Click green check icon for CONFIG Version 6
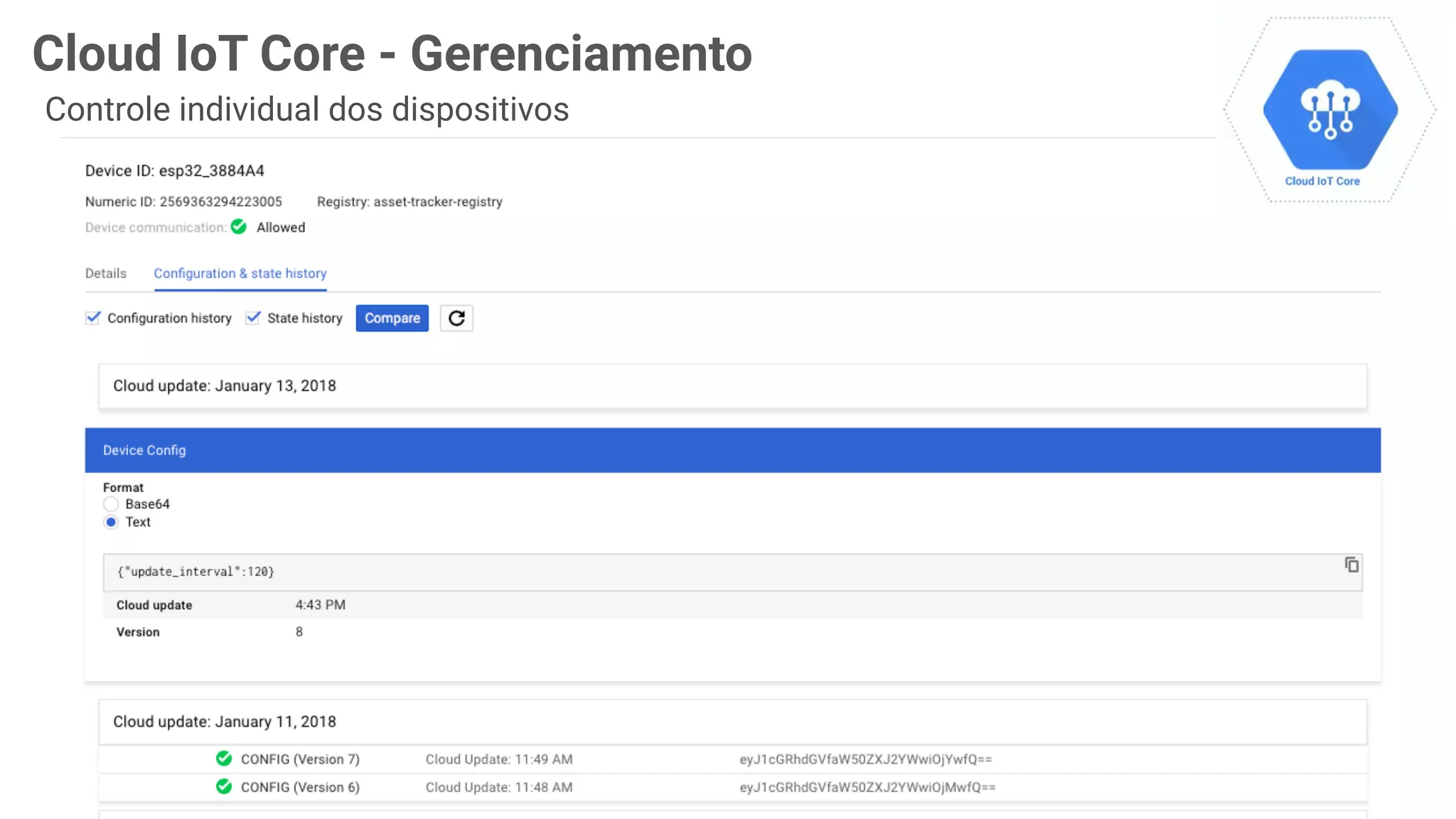The width and height of the screenshot is (1456, 819). point(224,786)
